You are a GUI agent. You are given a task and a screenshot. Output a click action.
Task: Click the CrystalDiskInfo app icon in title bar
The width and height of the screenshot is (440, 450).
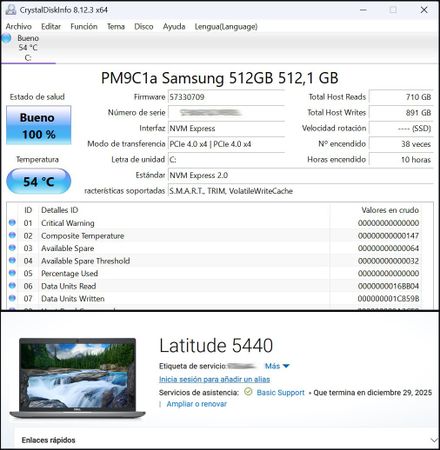(x=11, y=10)
